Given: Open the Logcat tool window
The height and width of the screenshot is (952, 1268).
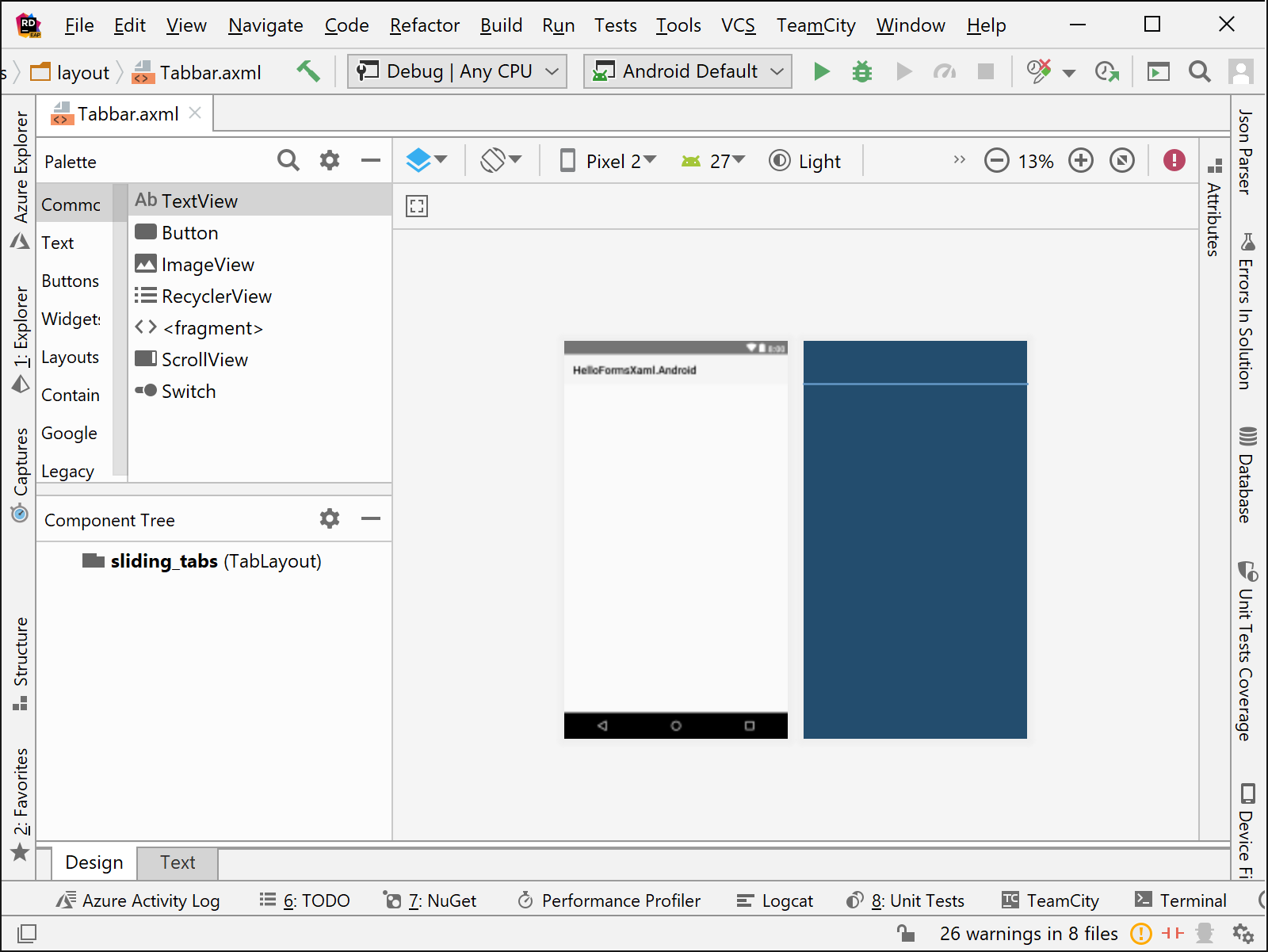Looking at the screenshot, I should click(x=775, y=900).
